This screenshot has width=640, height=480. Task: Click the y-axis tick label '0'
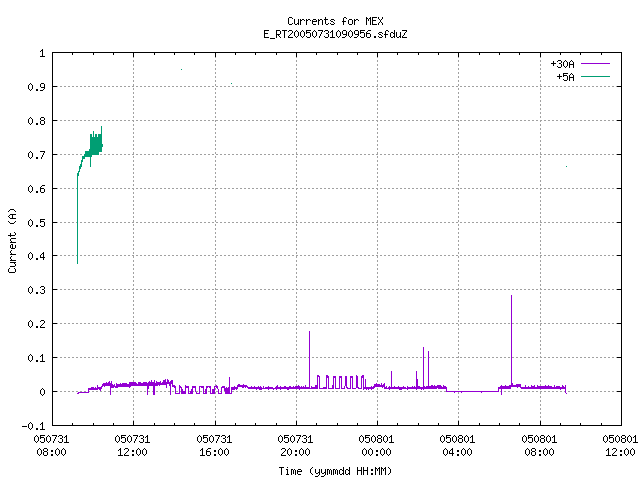[x=42, y=392]
